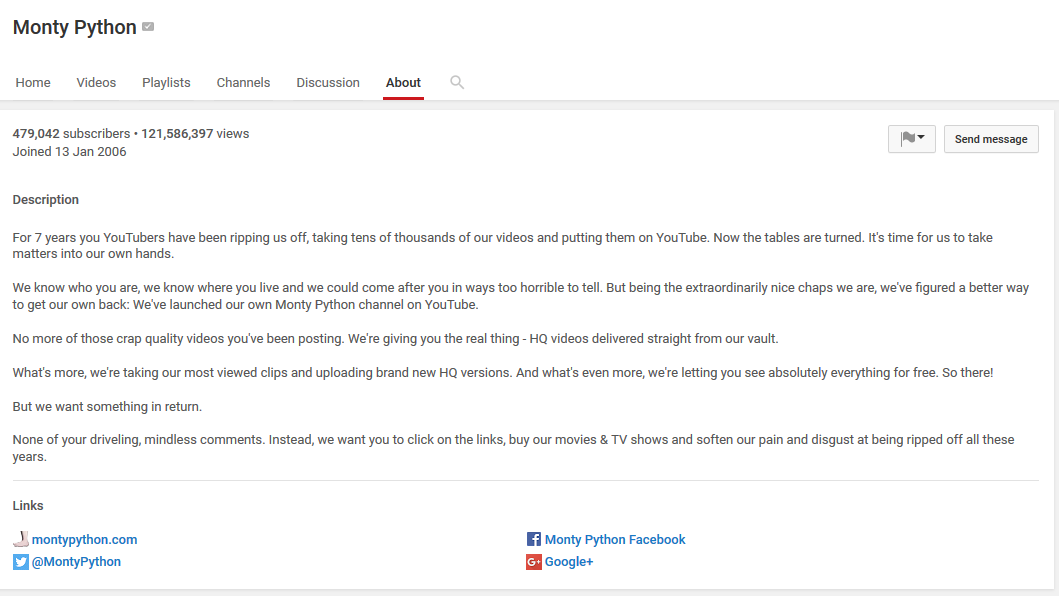
Task: Click the 'But we want something in return.' line
Action: click(107, 406)
